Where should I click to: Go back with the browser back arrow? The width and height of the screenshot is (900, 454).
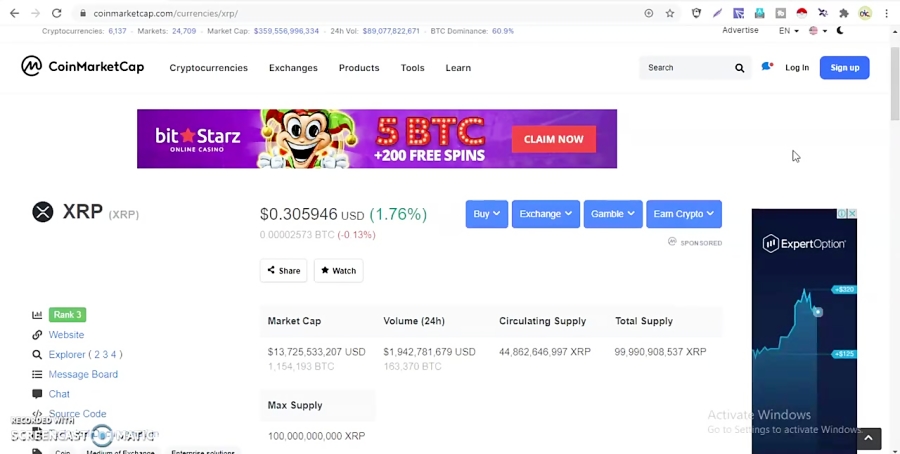[x=14, y=13]
